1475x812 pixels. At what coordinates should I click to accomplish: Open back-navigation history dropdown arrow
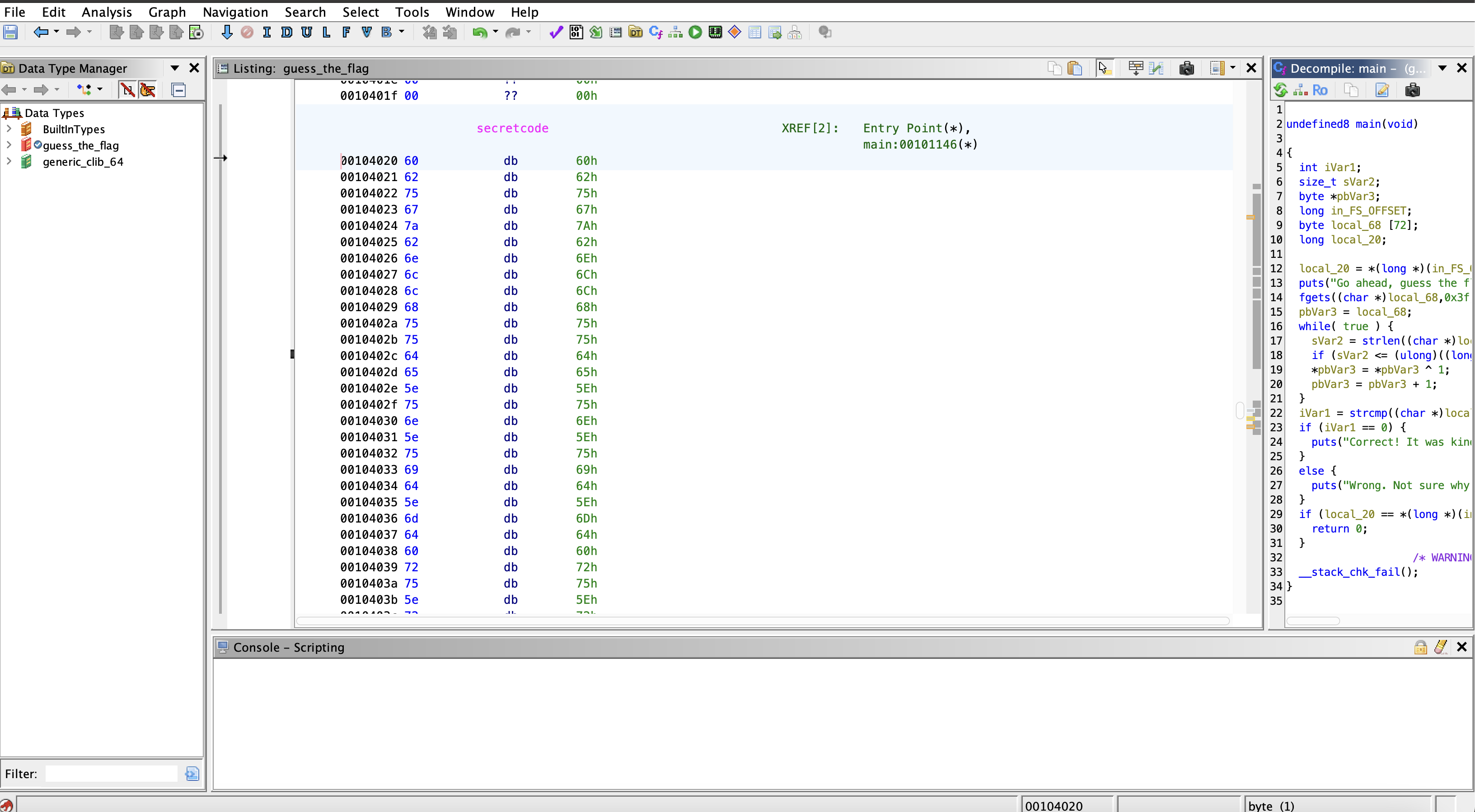tap(56, 32)
